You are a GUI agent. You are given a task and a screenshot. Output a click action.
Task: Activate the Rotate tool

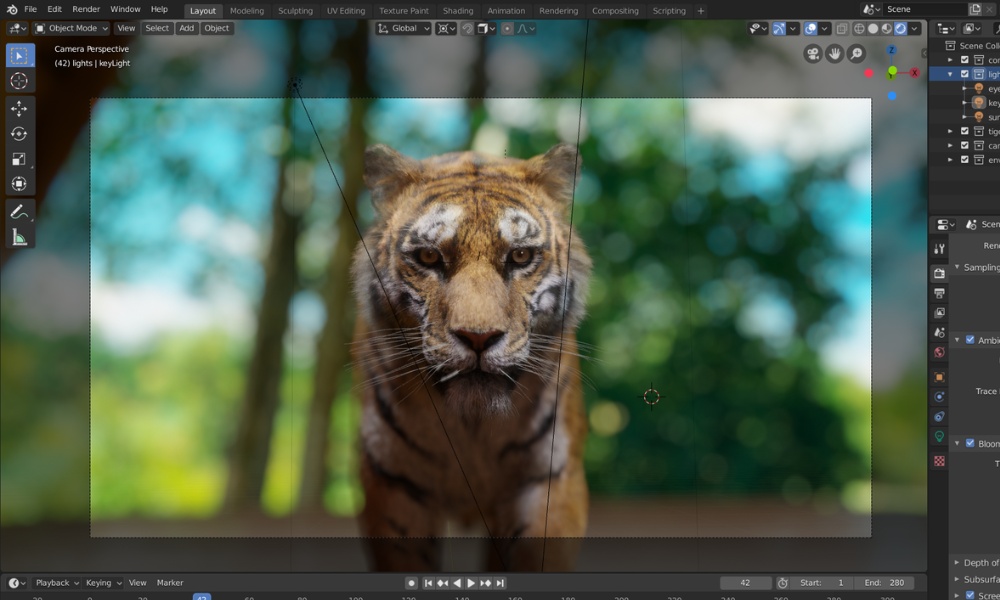(x=20, y=132)
